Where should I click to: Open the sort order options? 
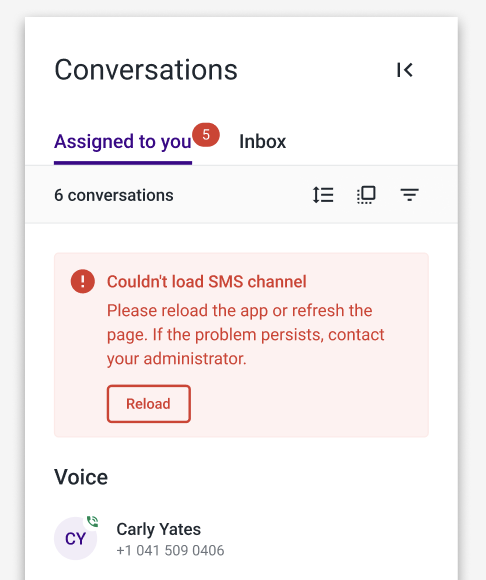pos(323,195)
